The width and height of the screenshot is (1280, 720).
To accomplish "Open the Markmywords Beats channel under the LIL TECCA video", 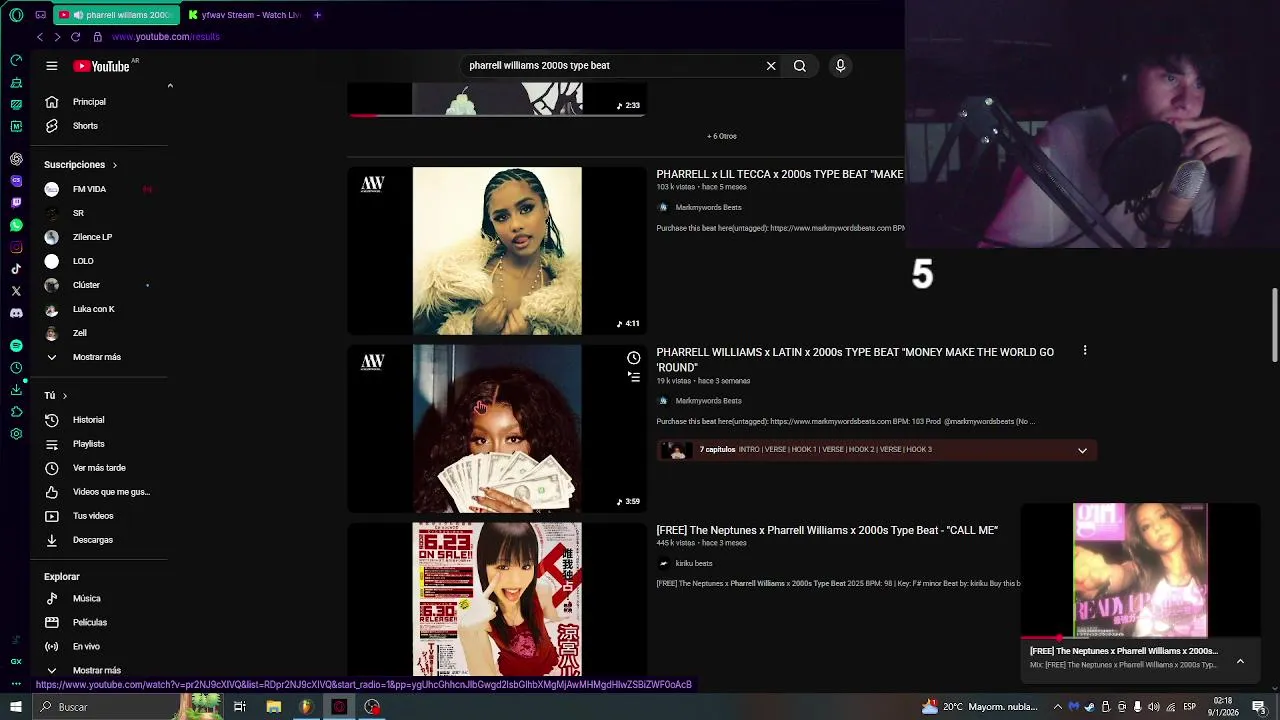I will pyautogui.click(x=708, y=207).
